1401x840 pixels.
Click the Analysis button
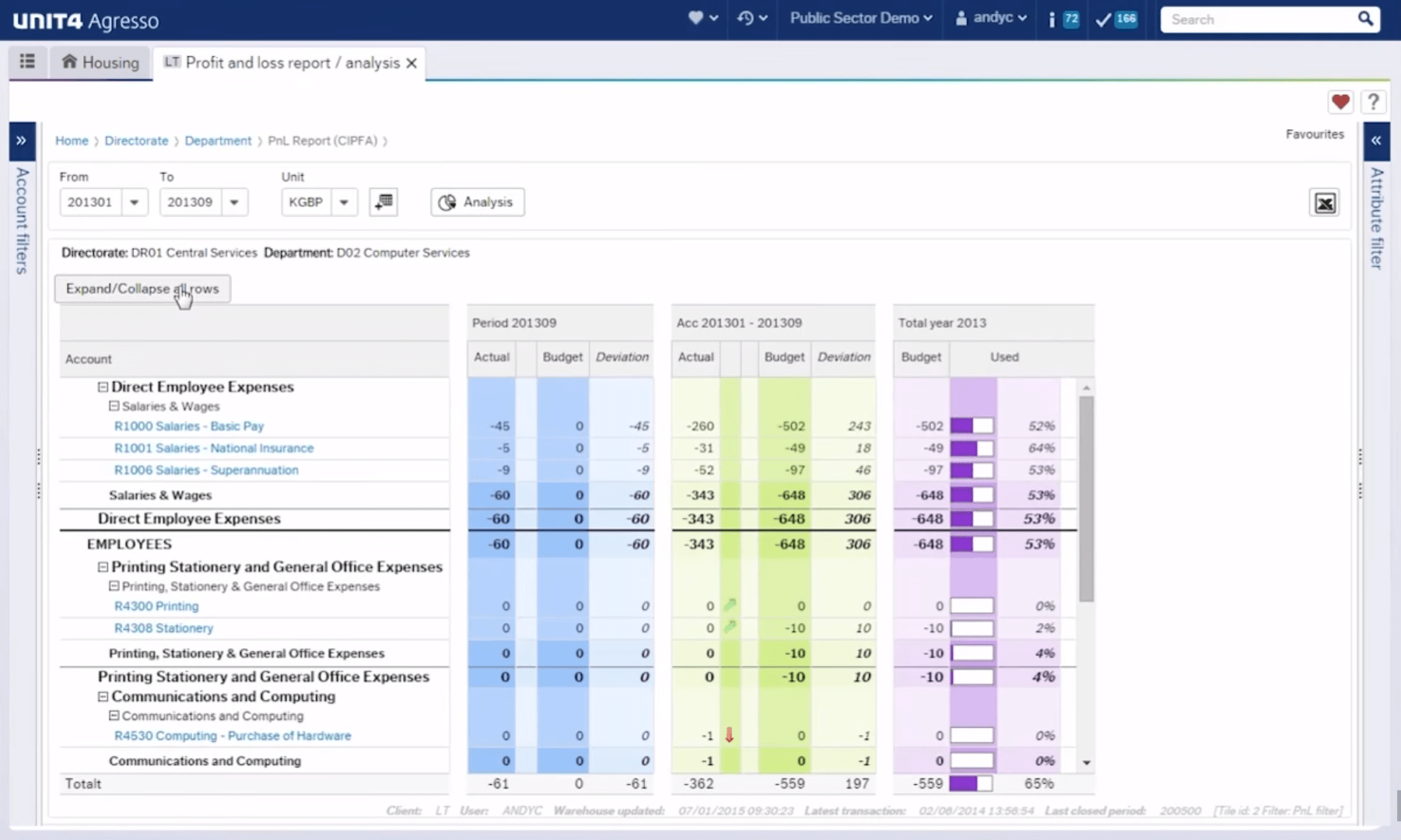477,202
